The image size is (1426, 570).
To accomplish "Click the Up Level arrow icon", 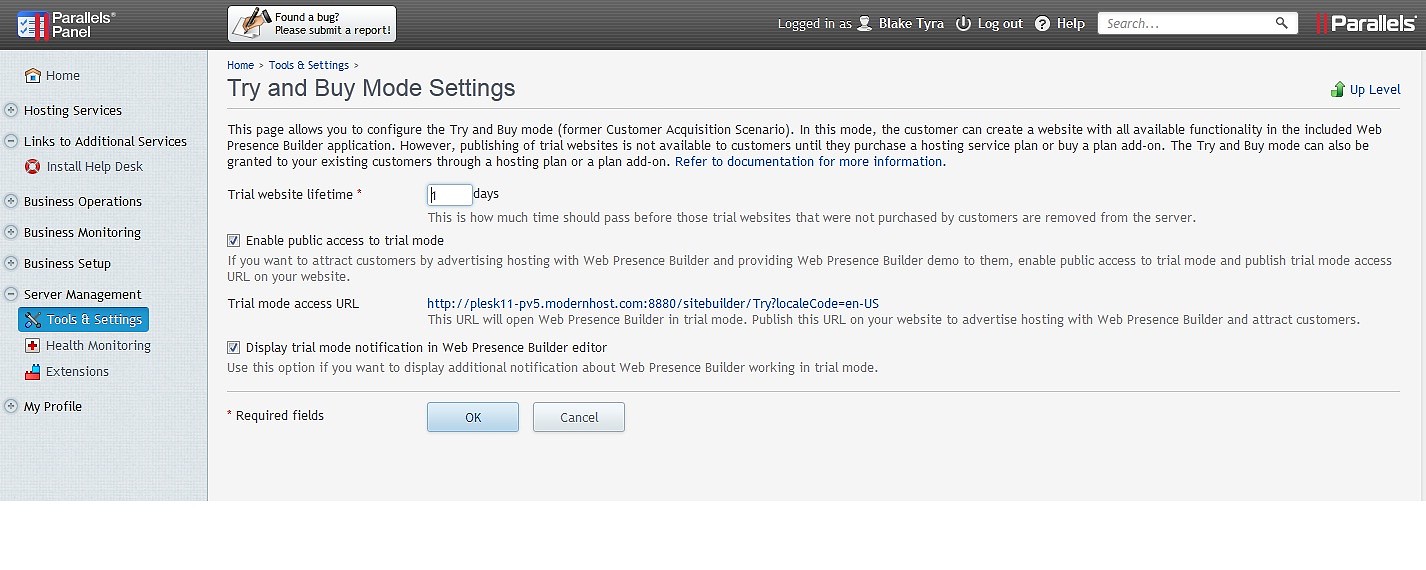I will tap(1337, 90).
